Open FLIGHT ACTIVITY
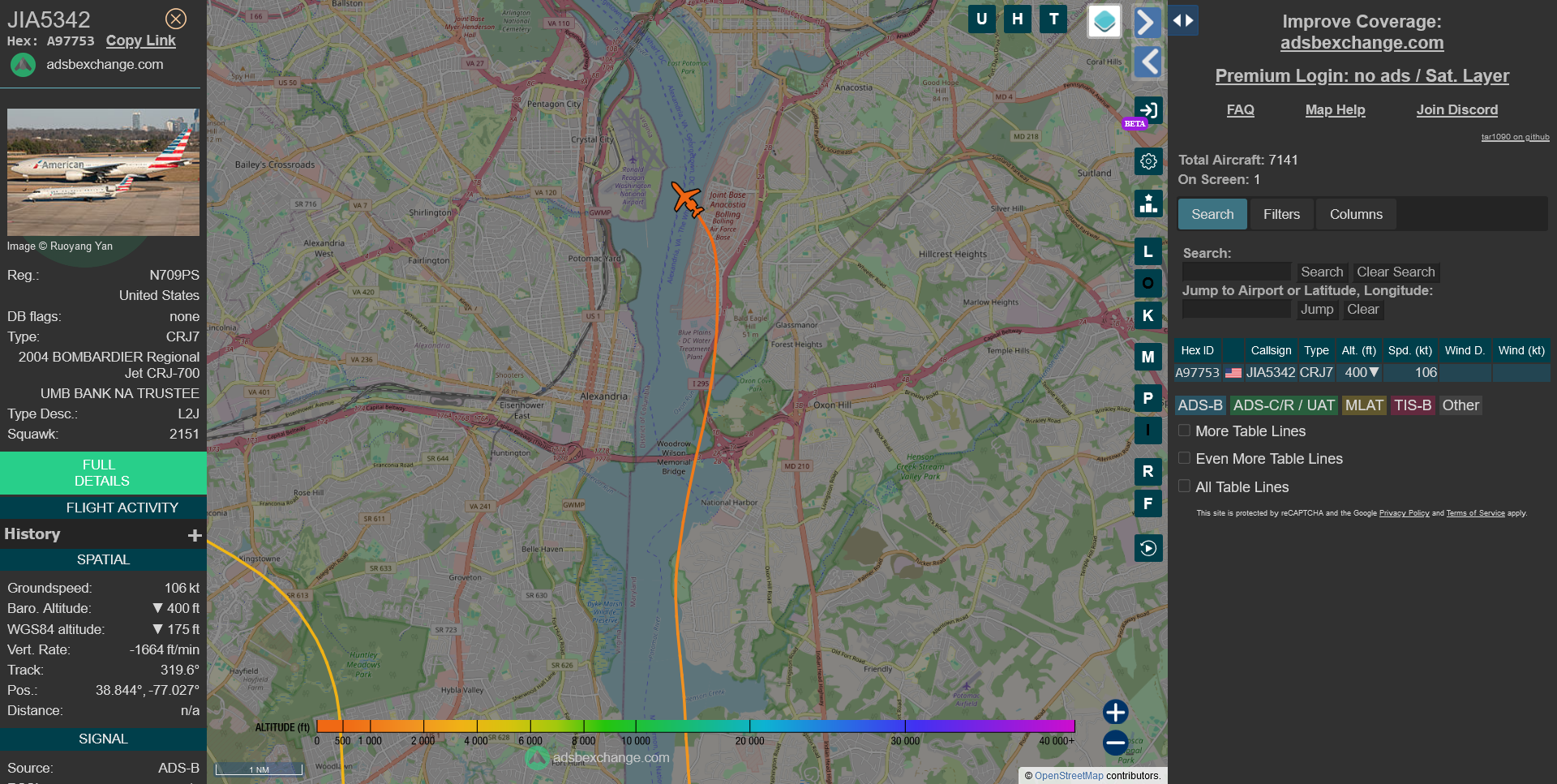1557x784 pixels. 103,508
